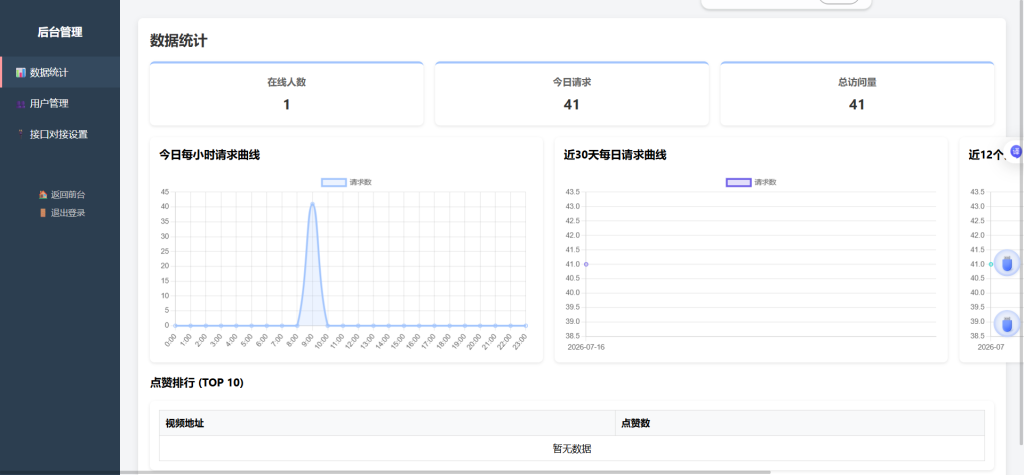The height and width of the screenshot is (475, 1024).
Task: Click the house icon beside 返回前台
Action: tap(43, 195)
